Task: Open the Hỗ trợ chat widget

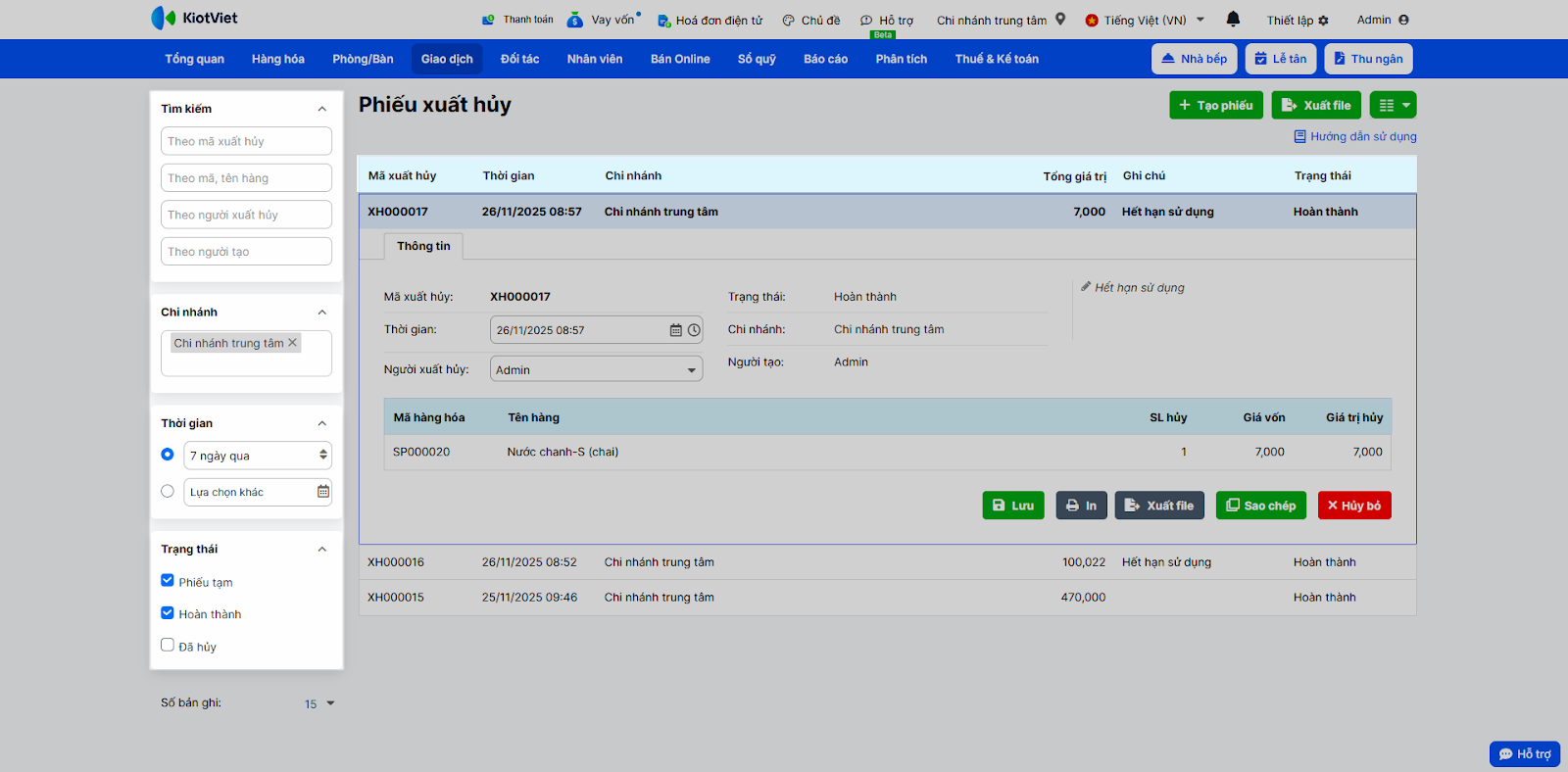Action: (1525, 753)
